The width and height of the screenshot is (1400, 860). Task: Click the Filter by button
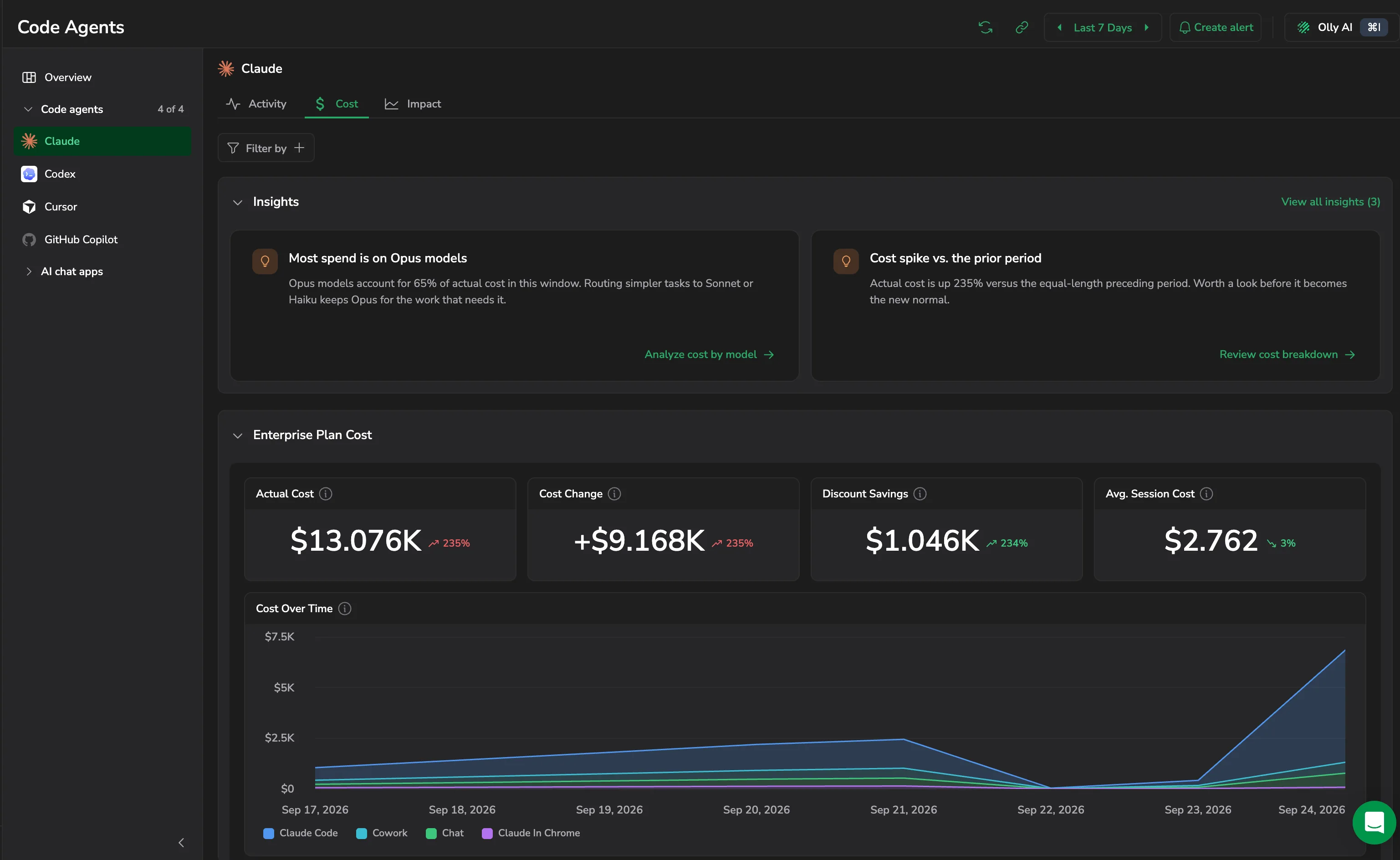266,148
